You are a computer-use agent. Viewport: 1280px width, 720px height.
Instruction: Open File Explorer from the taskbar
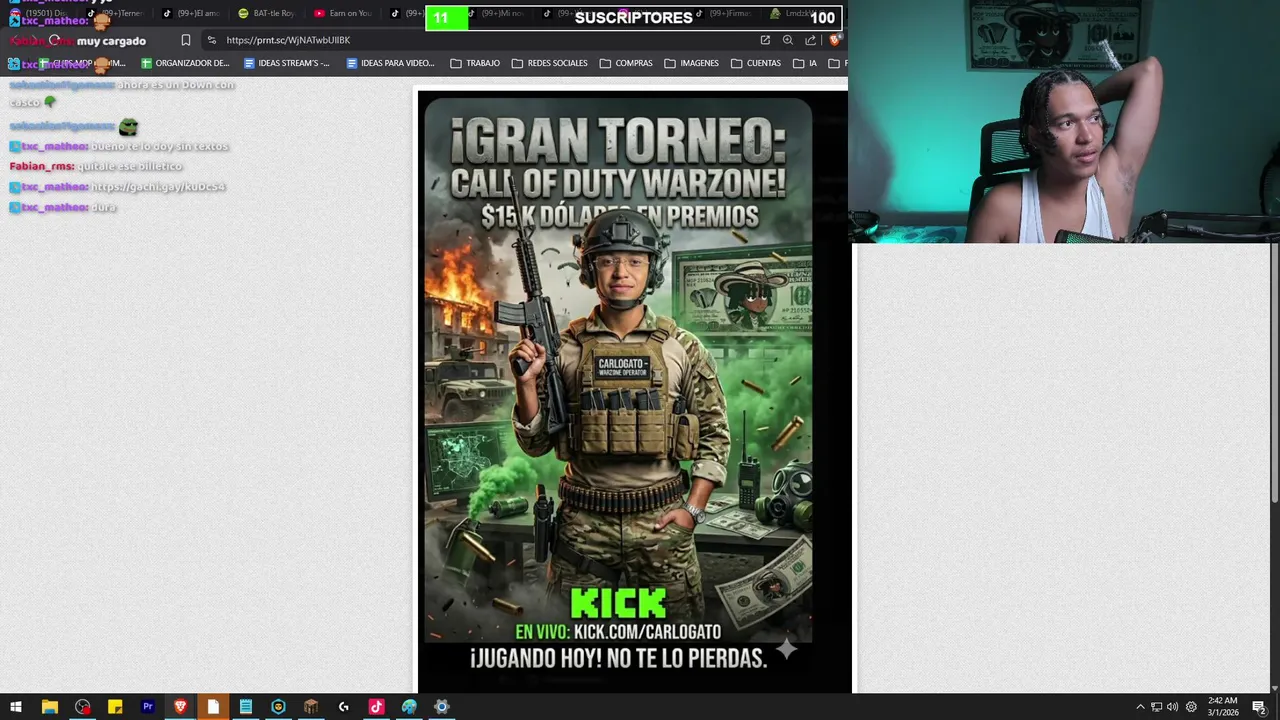49,707
